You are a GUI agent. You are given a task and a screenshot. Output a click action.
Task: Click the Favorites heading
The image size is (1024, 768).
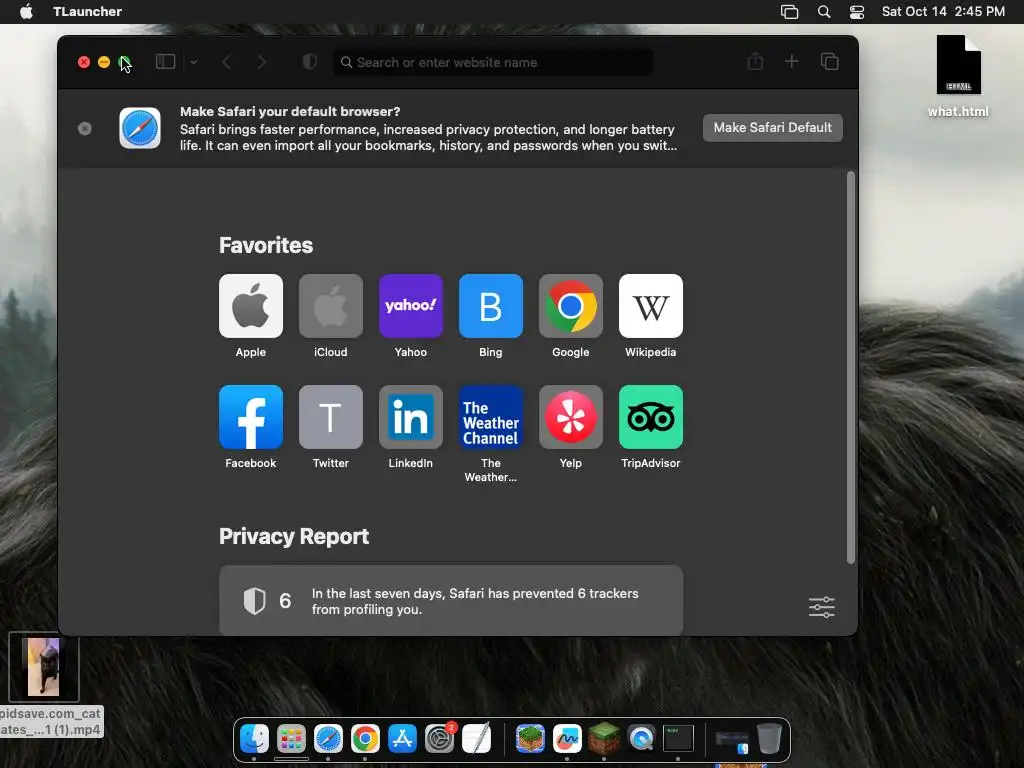click(266, 245)
